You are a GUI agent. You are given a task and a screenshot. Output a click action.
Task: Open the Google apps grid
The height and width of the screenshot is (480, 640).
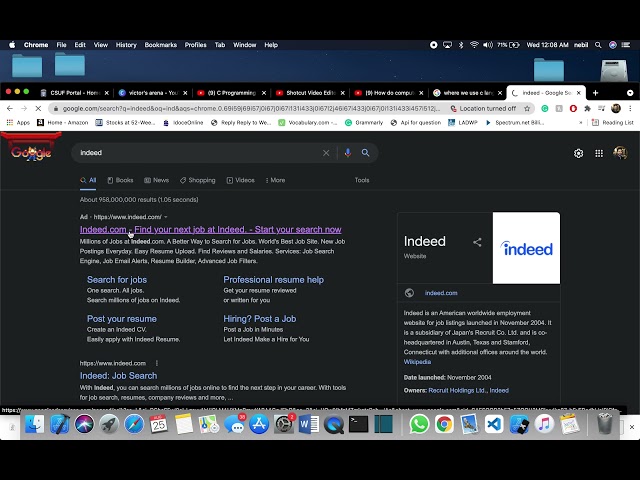coord(599,153)
